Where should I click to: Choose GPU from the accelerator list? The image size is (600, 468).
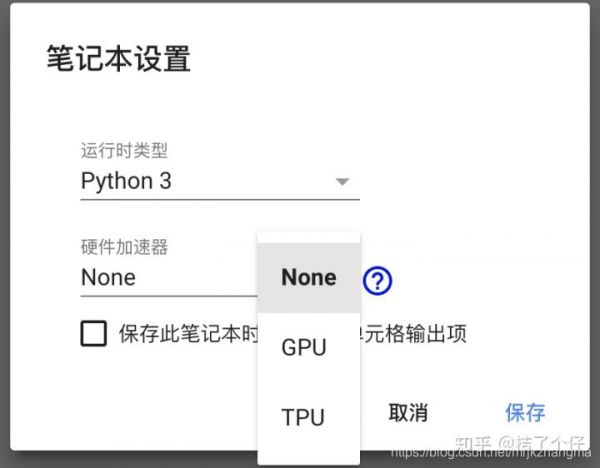(x=304, y=347)
